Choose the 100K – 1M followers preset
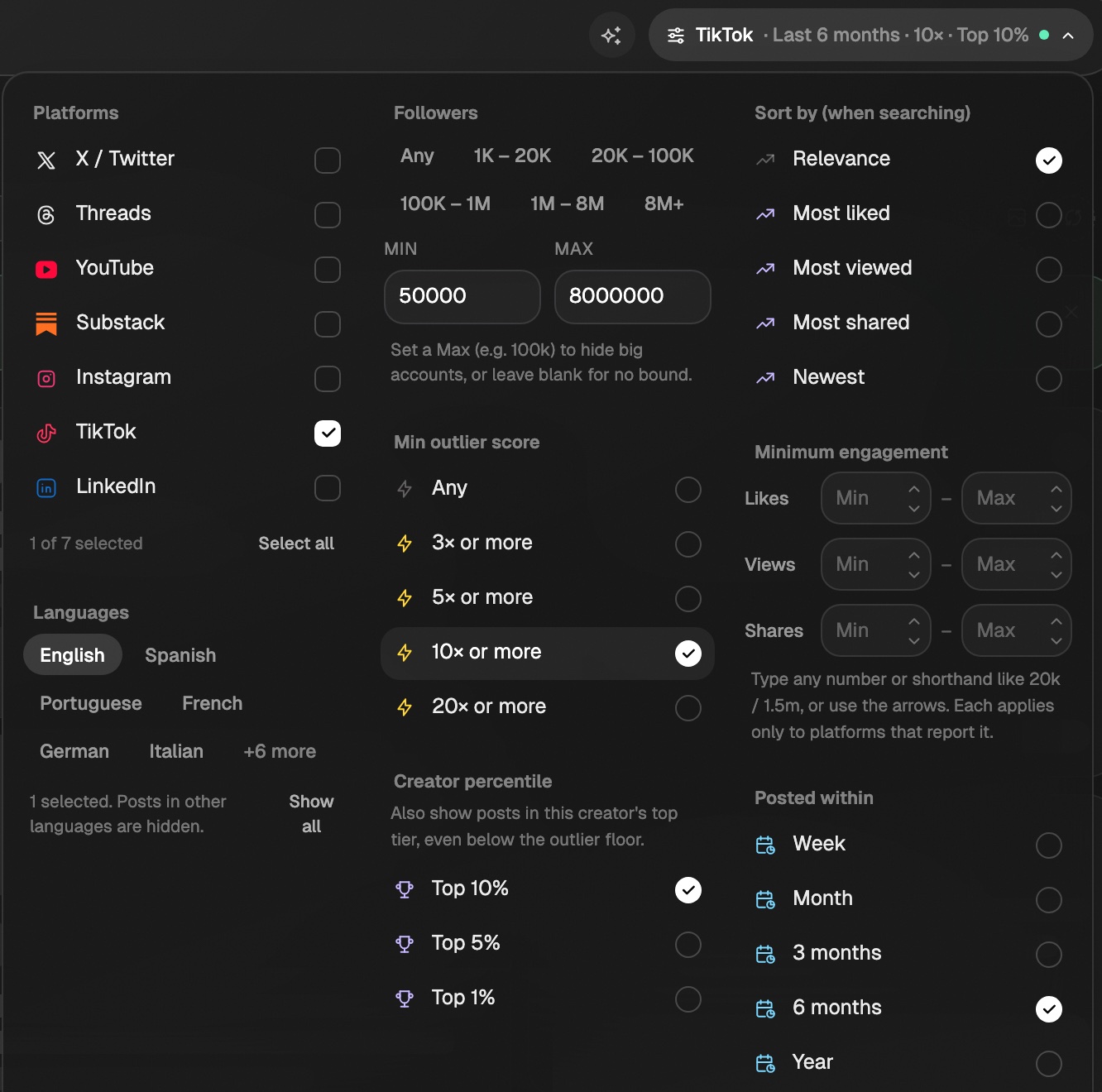The image size is (1102, 1092). coord(445,204)
